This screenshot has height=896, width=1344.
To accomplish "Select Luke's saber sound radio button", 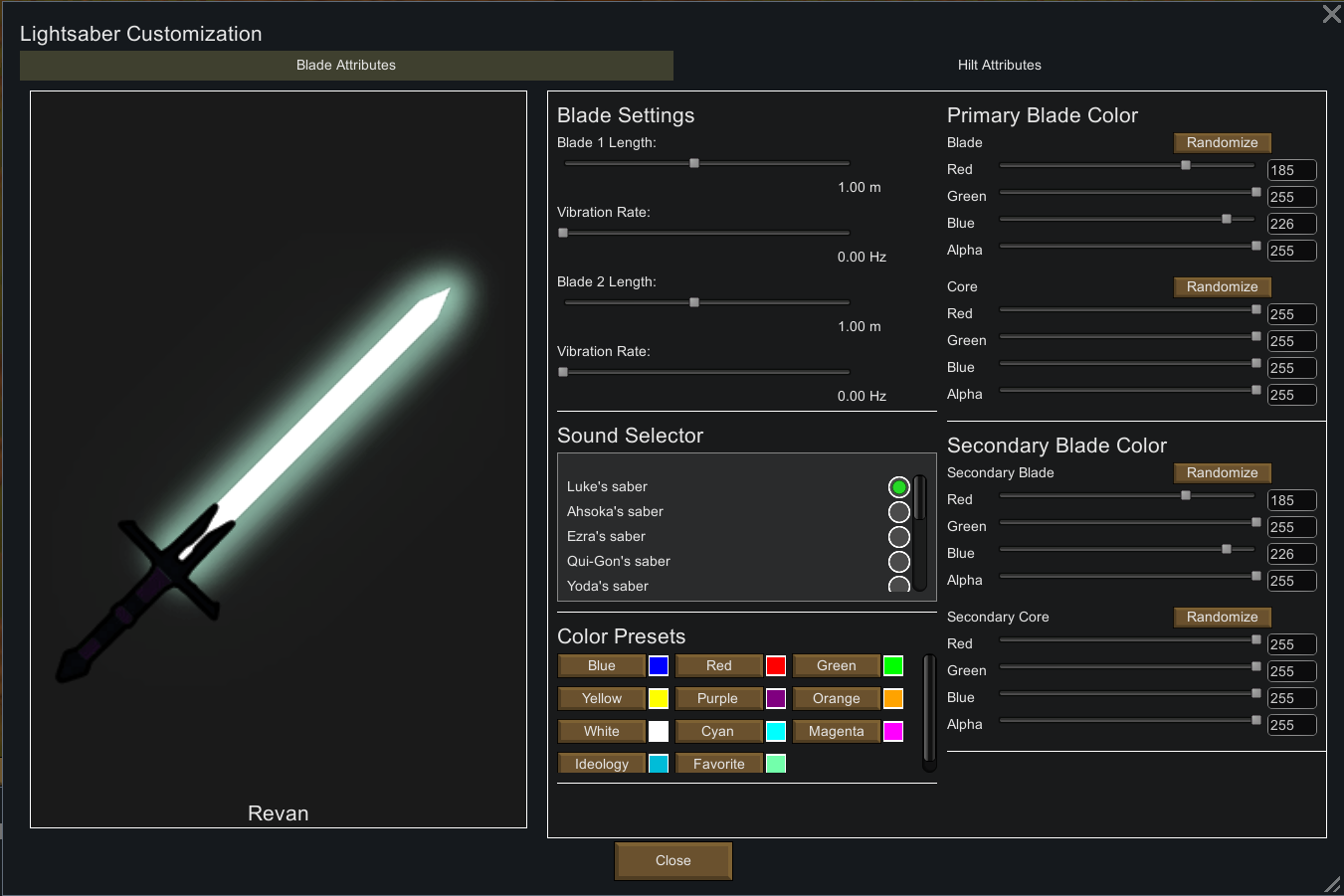I will pyautogui.click(x=899, y=487).
